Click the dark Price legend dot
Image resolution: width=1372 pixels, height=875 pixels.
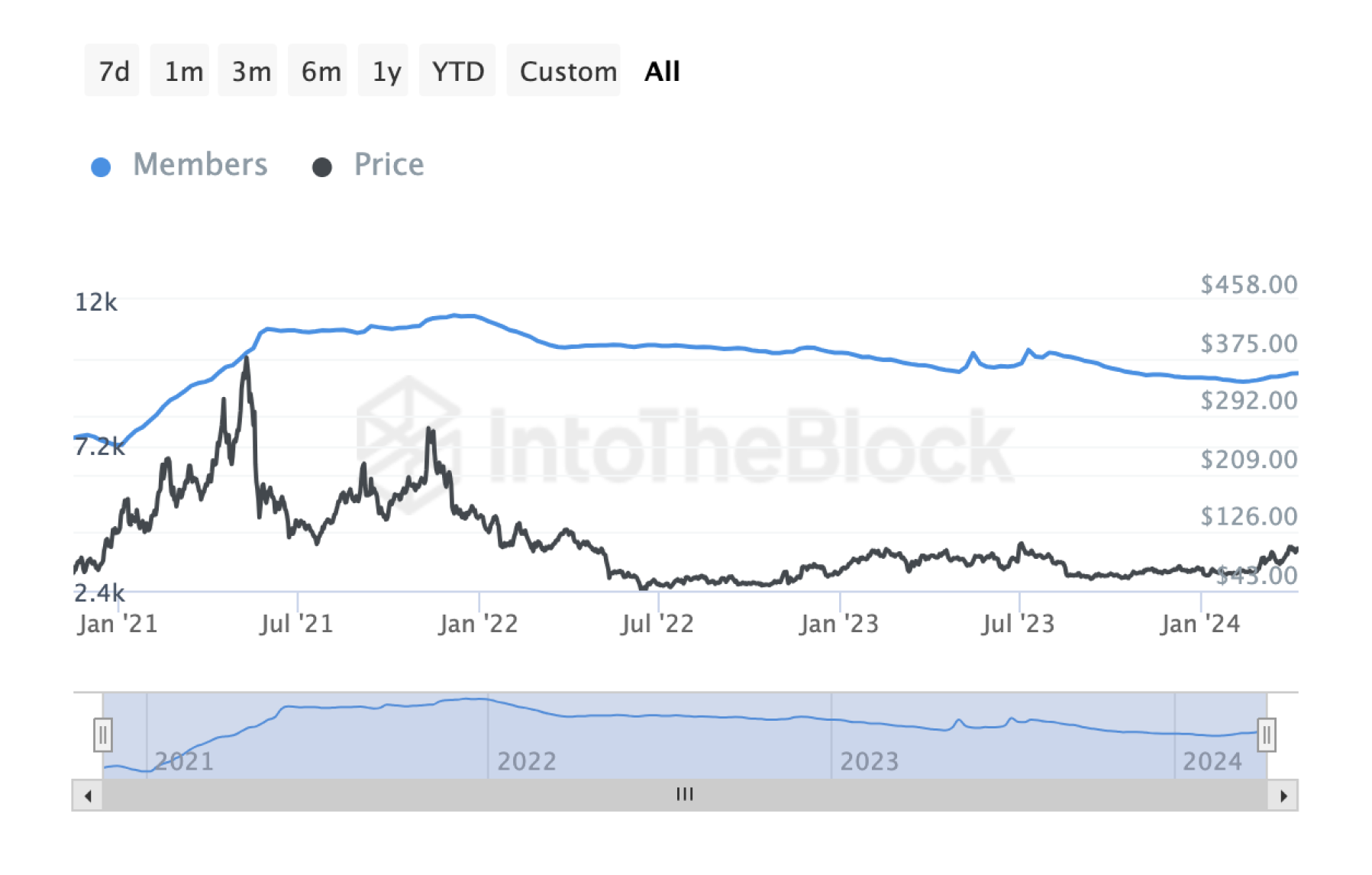coord(322,167)
